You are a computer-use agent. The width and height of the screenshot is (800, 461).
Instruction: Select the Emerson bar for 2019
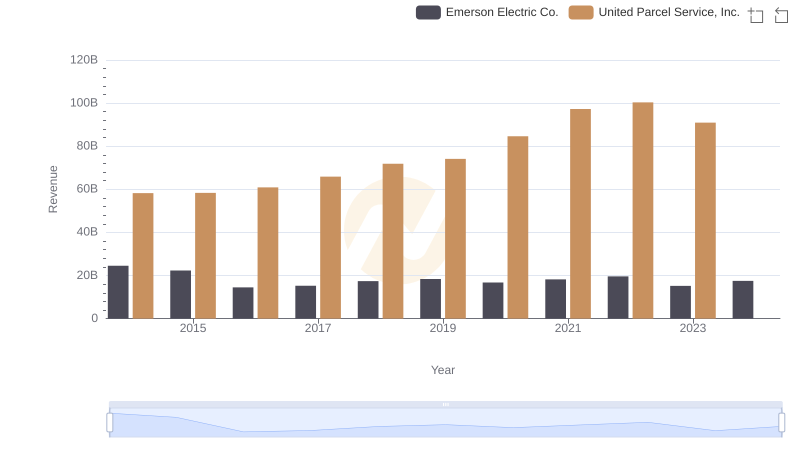(431, 299)
